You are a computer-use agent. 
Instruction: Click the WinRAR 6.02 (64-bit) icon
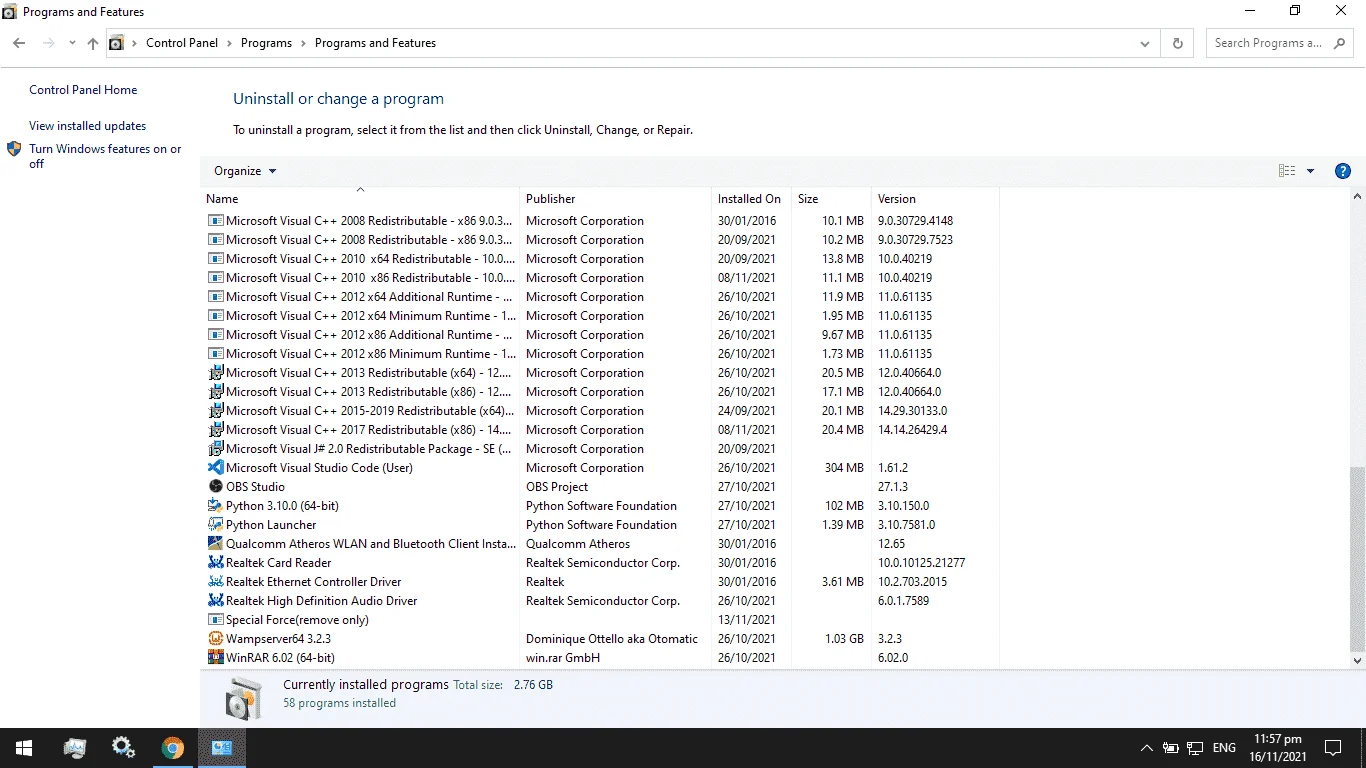[215, 658]
